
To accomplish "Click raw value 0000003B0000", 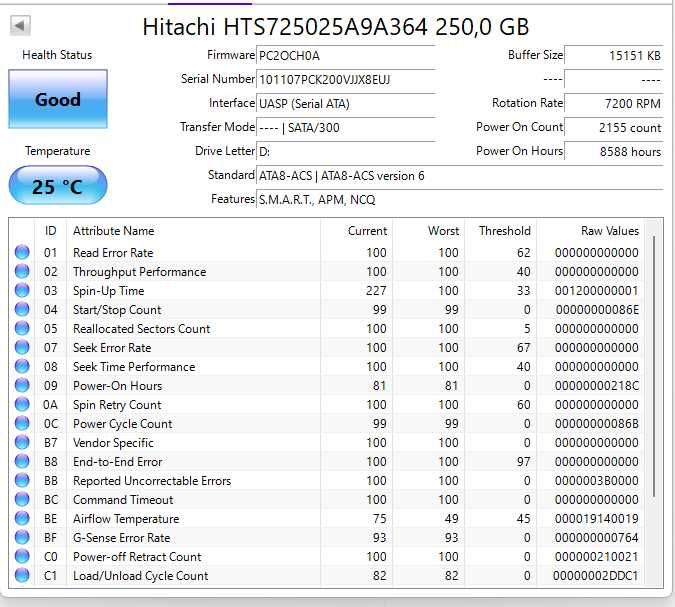I will 596,480.
